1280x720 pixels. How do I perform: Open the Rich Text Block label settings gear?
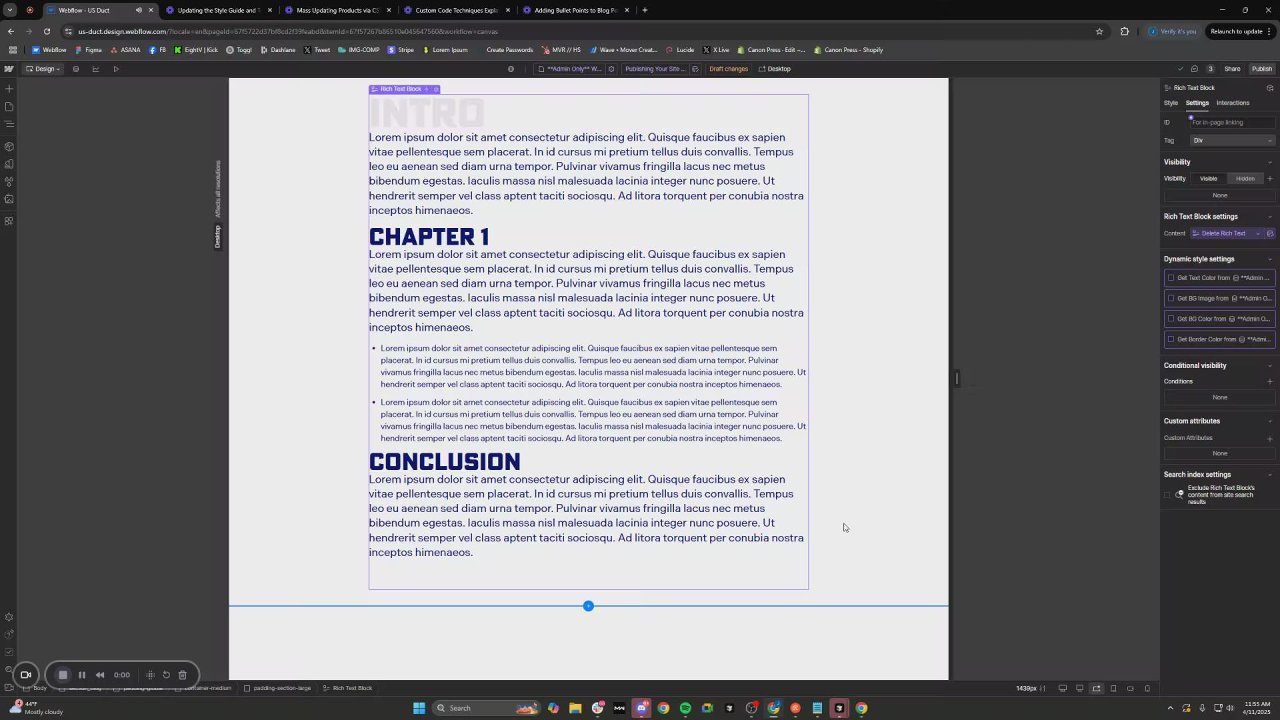click(436, 89)
